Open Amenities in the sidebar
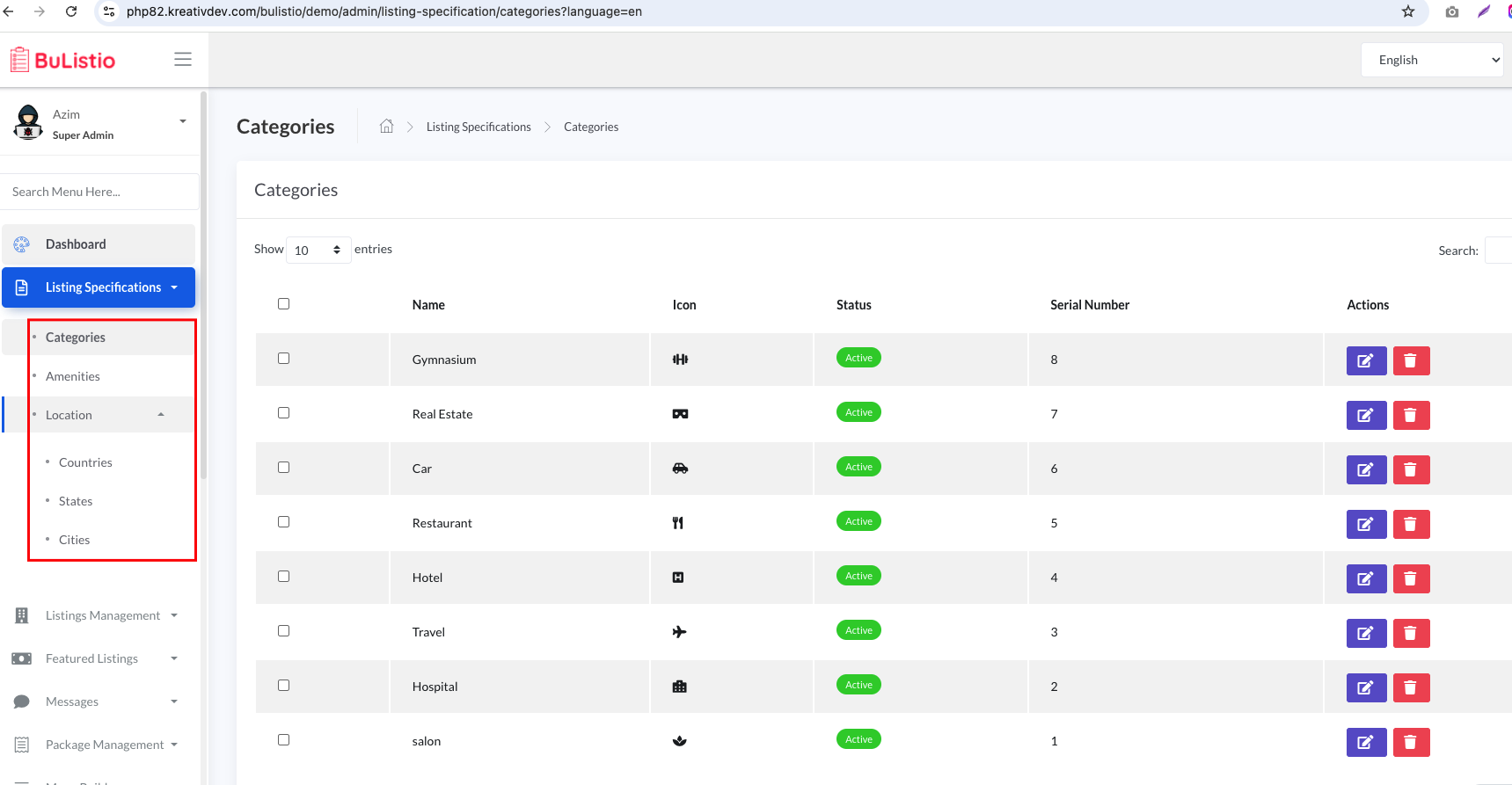The image size is (1512, 785). pyautogui.click(x=73, y=376)
